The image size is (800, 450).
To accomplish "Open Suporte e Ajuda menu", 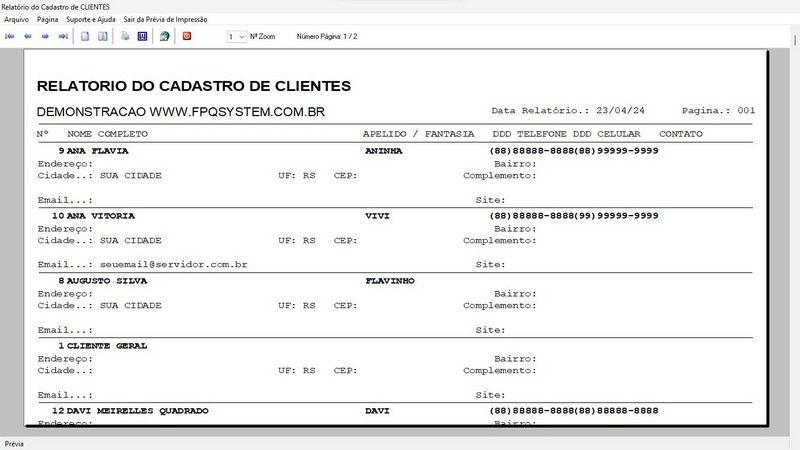I will pos(92,19).
